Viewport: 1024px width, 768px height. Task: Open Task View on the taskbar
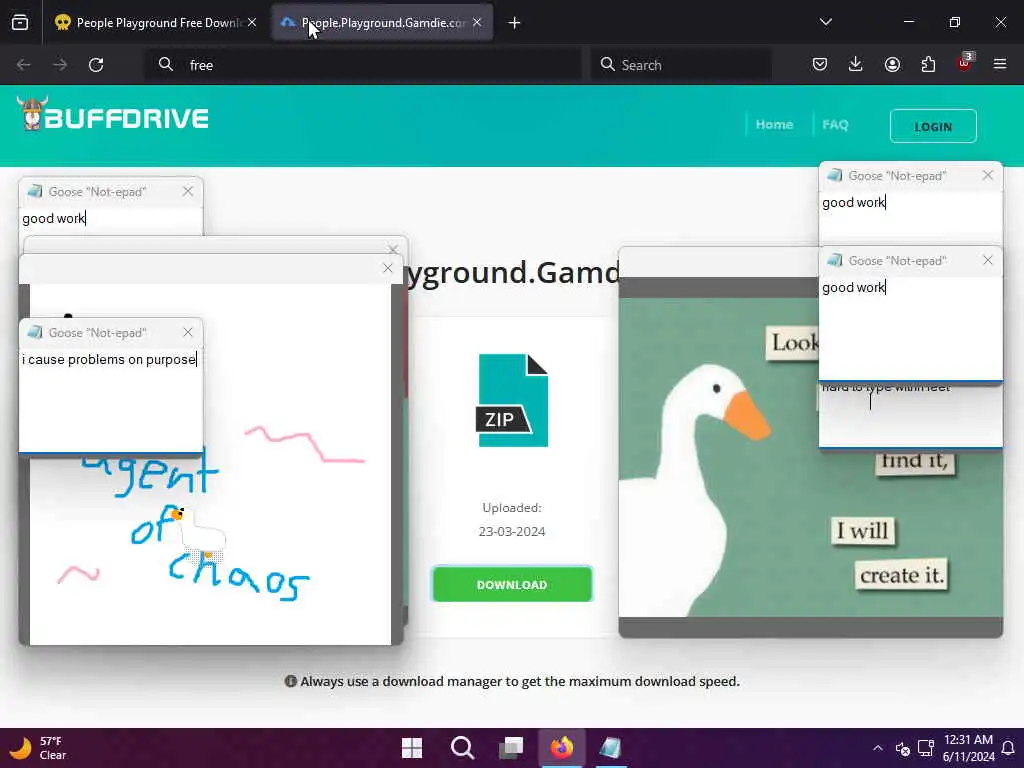click(x=511, y=748)
